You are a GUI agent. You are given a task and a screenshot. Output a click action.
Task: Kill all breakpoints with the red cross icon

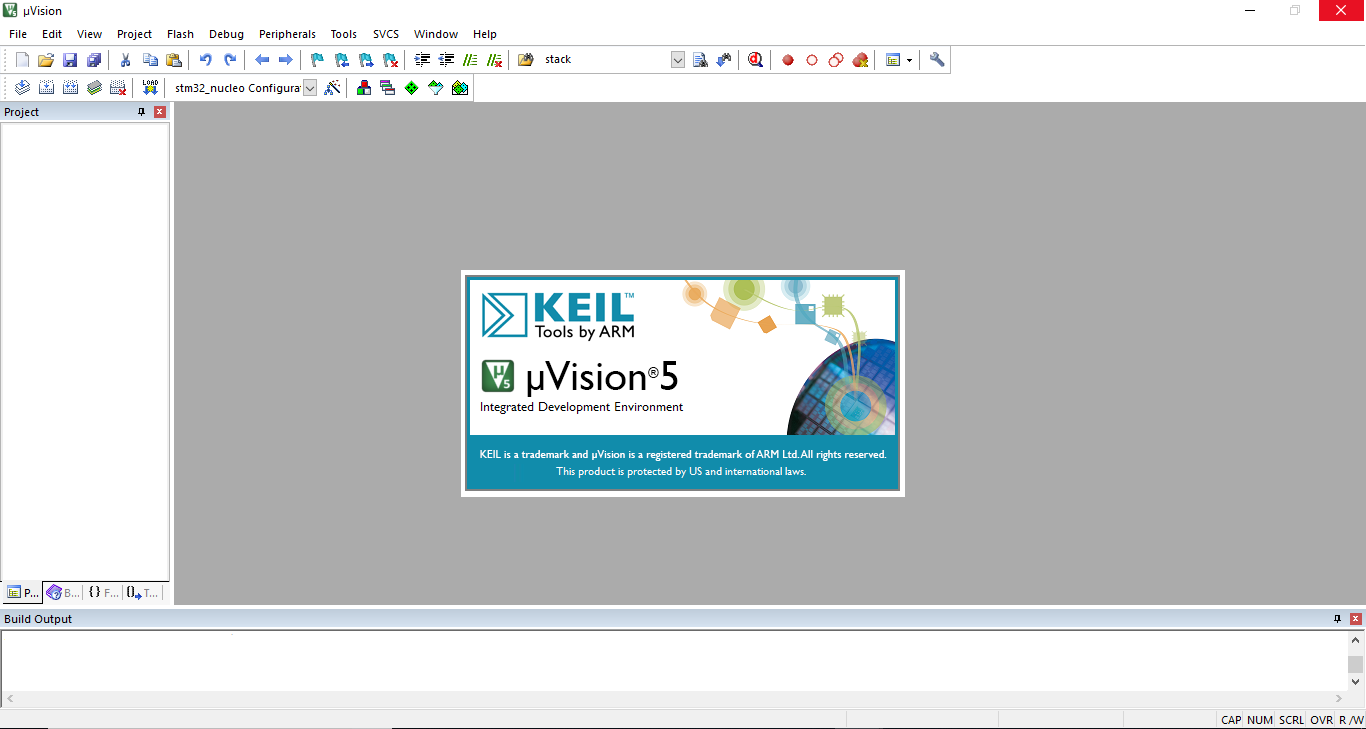860,59
